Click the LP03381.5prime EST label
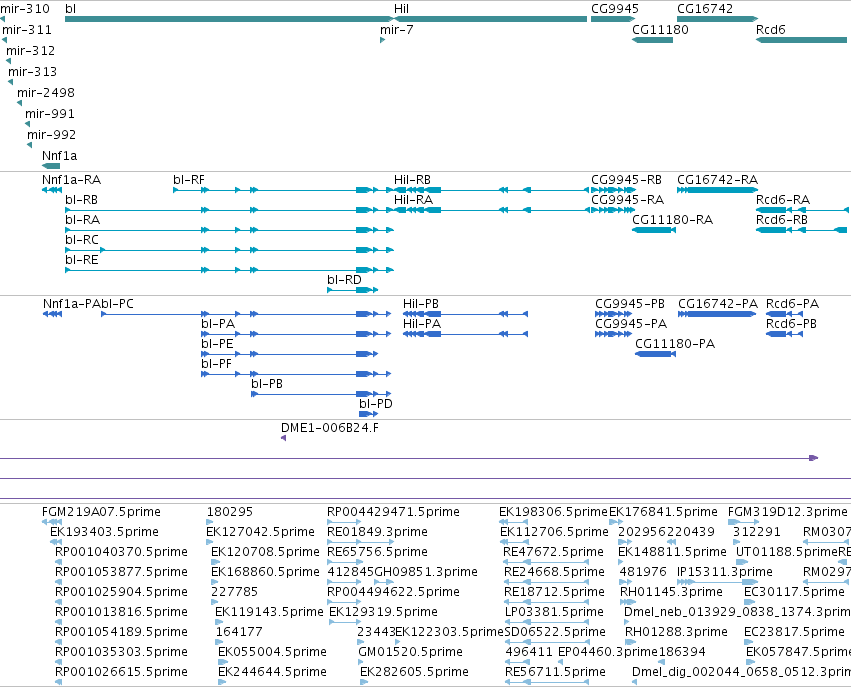This screenshot has width=851, height=687. [x=554, y=612]
